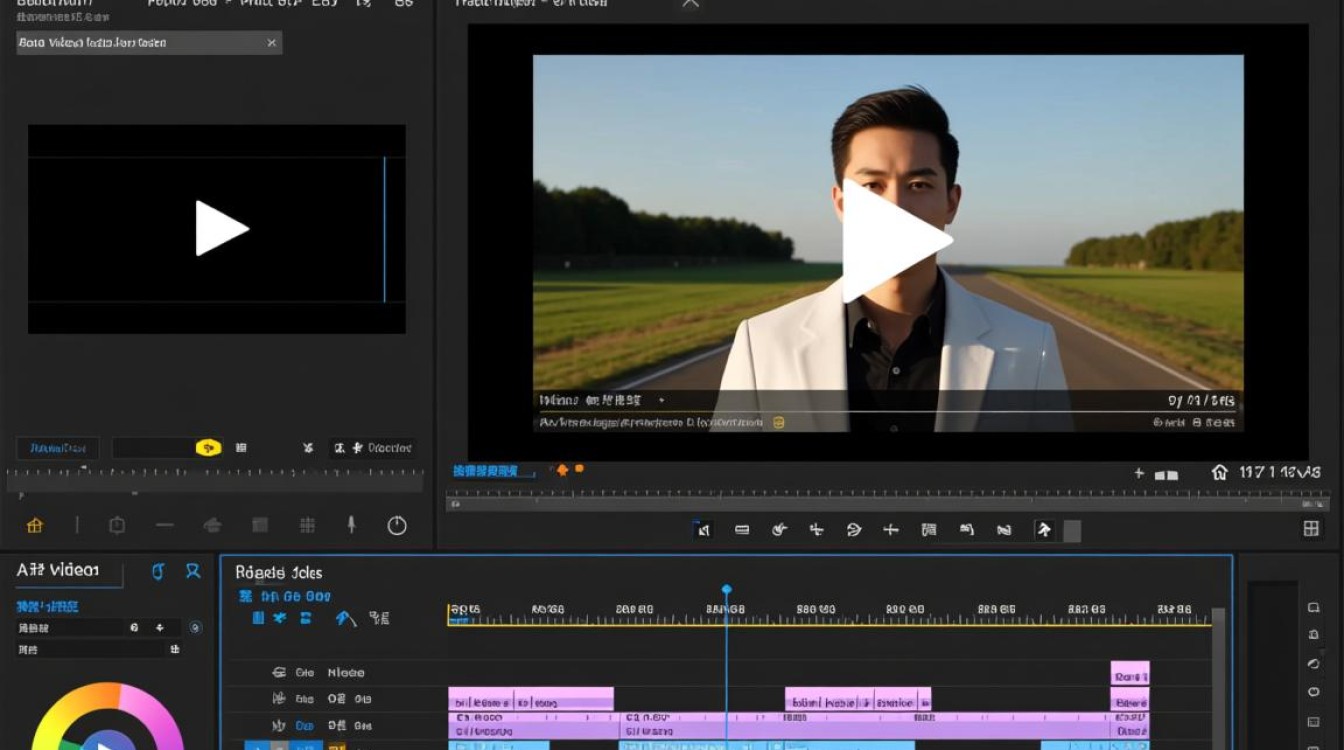This screenshot has height=750, width=1344.
Task: Click the yellow badge icon below the source preview
Action: tap(207, 448)
